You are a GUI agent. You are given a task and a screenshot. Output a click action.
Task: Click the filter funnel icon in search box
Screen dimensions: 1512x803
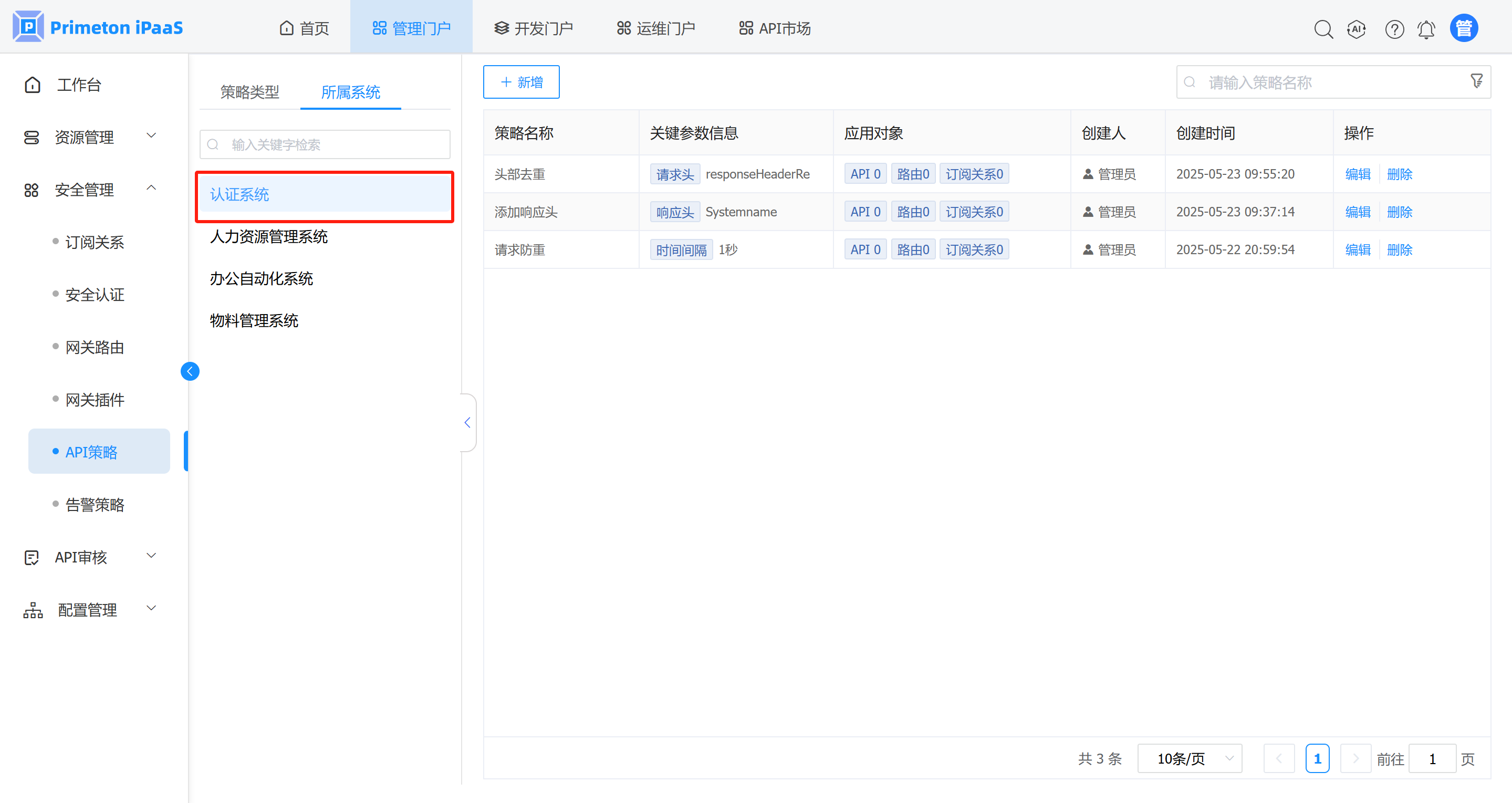(1476, 81)
